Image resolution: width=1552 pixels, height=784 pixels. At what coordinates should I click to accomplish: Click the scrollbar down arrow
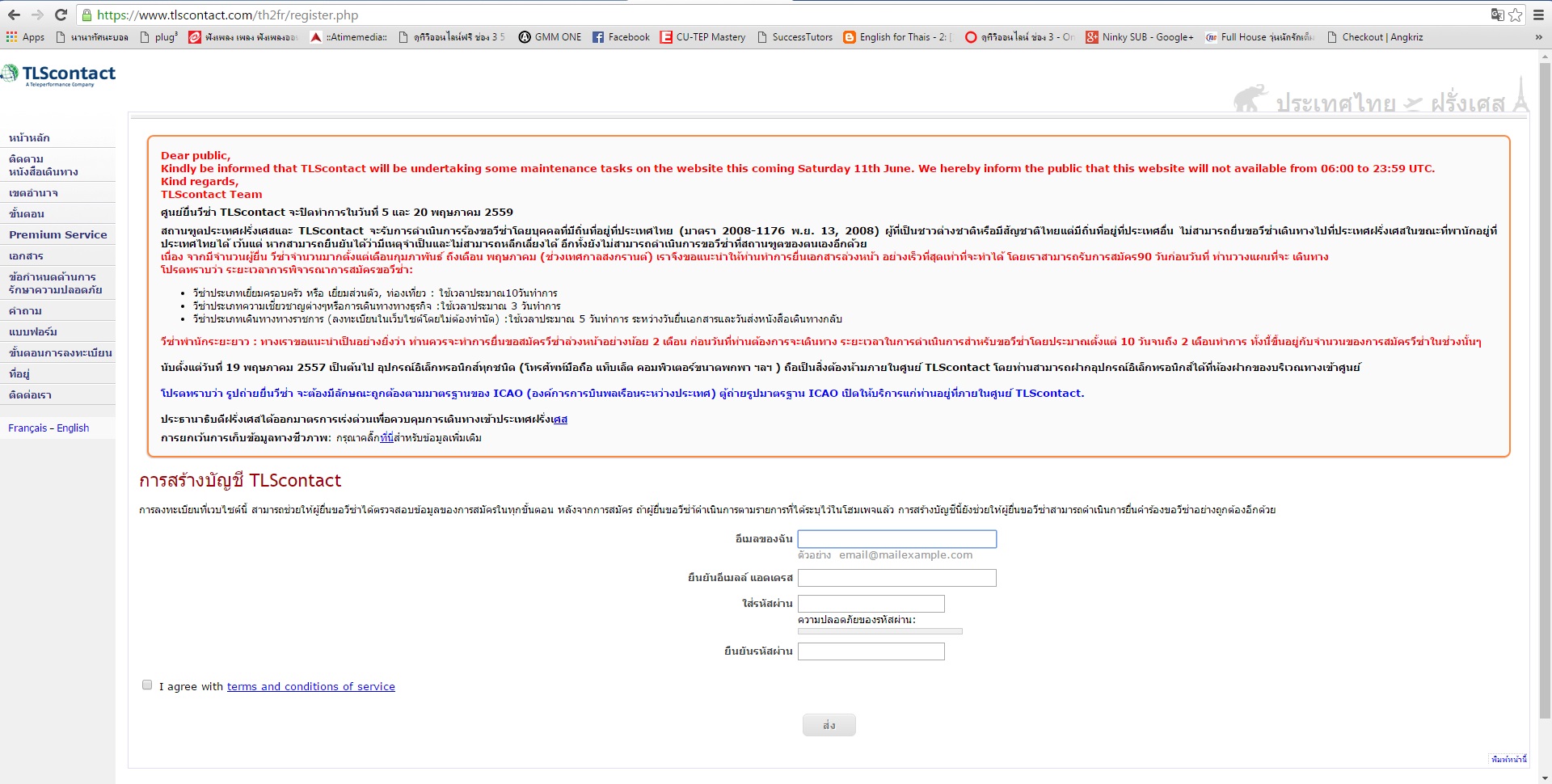tap(1545, 778)
